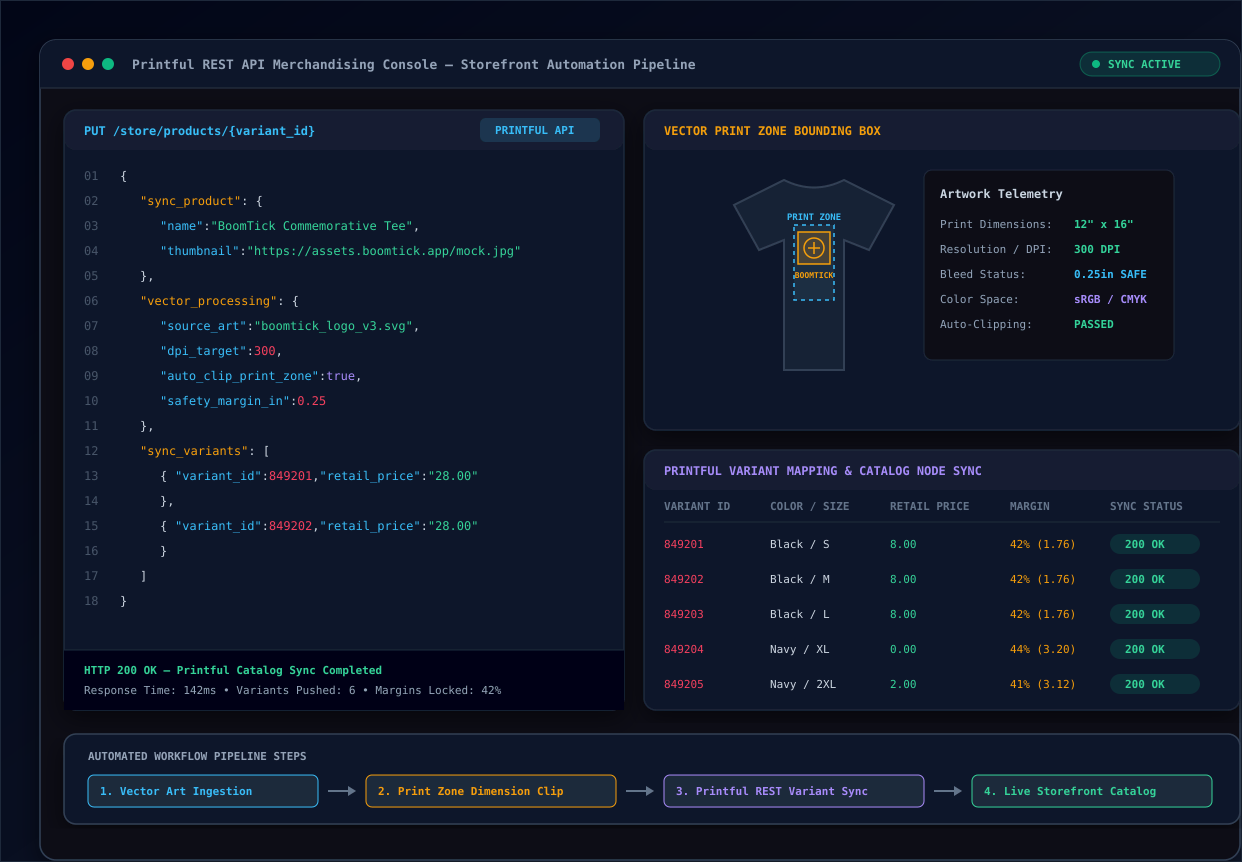
Task: Select step 4. Live Storefront Catalog
Action: tap(1092, 791)
